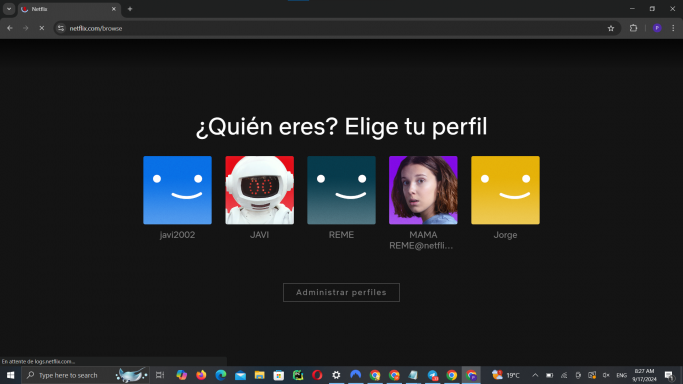Select the javi2002 blue smiley profile
The image size is (683, 384).
[177, 190]
